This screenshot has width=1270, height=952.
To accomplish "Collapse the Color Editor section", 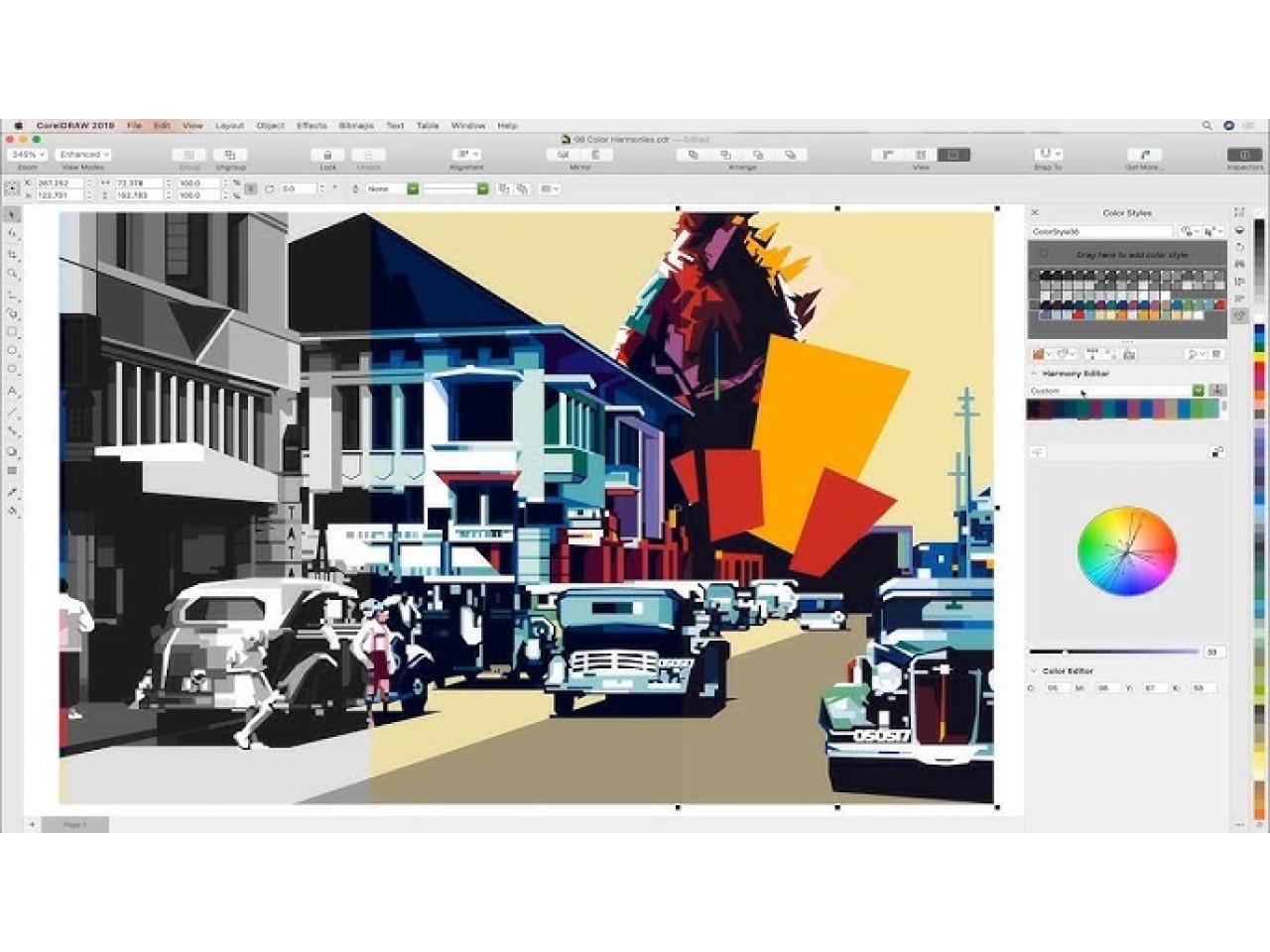I will [x=1034, y=671].
